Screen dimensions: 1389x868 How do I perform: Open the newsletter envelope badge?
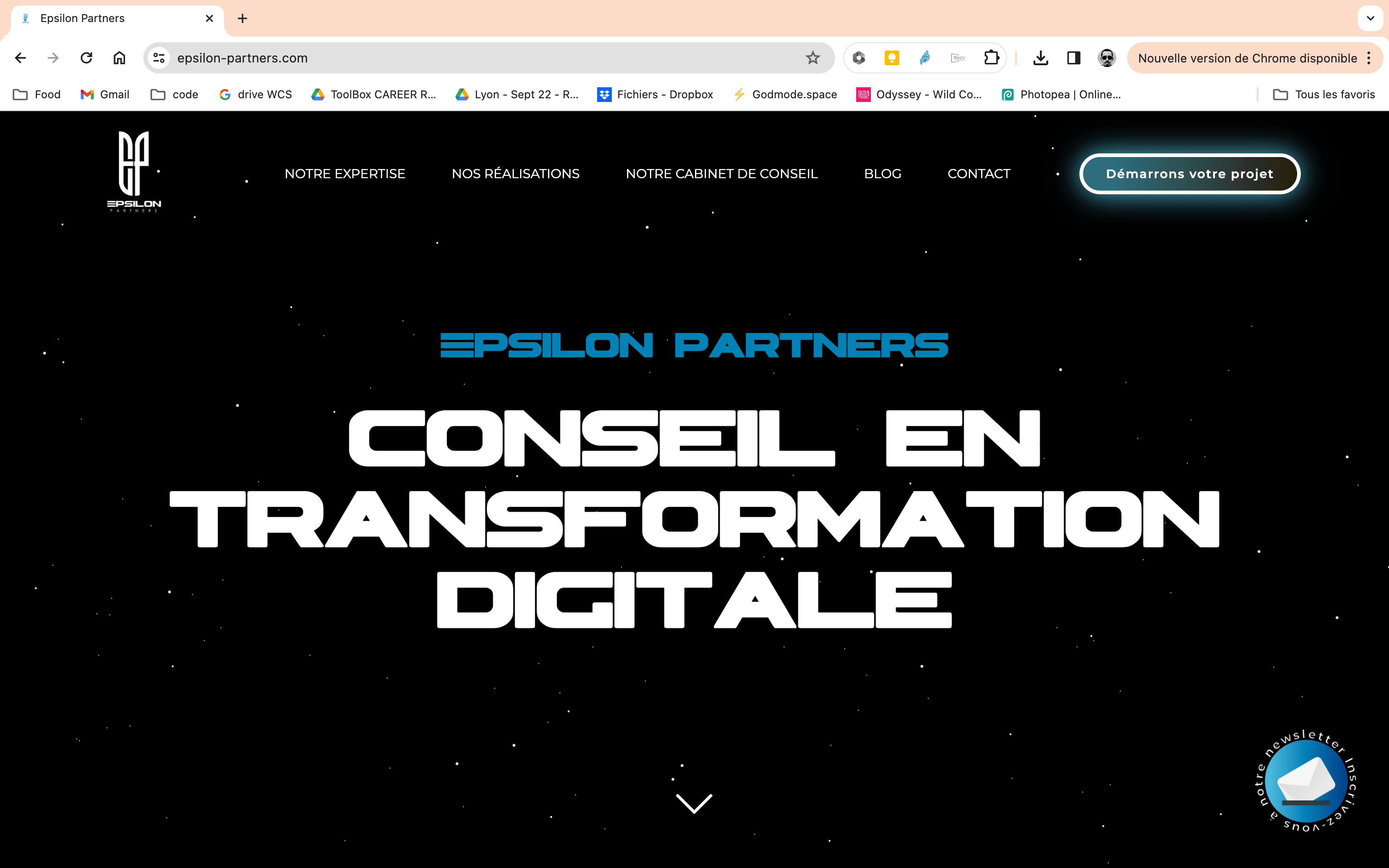tap(1306, 781)
